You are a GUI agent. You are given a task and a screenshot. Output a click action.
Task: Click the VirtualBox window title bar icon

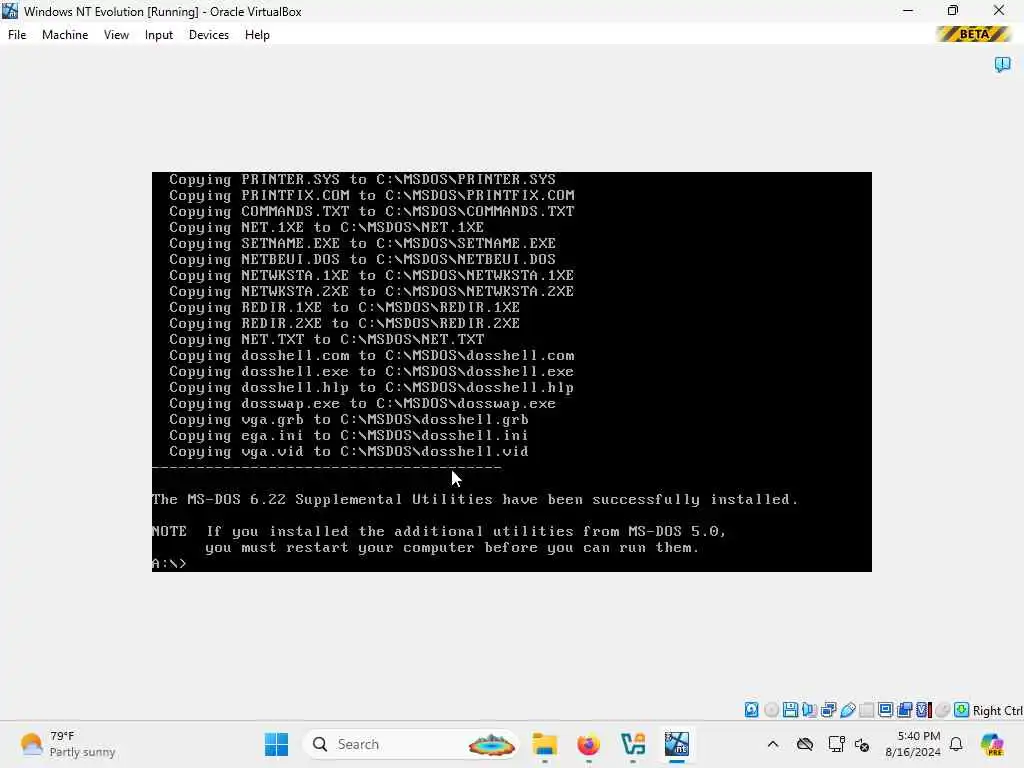[10, 11]
